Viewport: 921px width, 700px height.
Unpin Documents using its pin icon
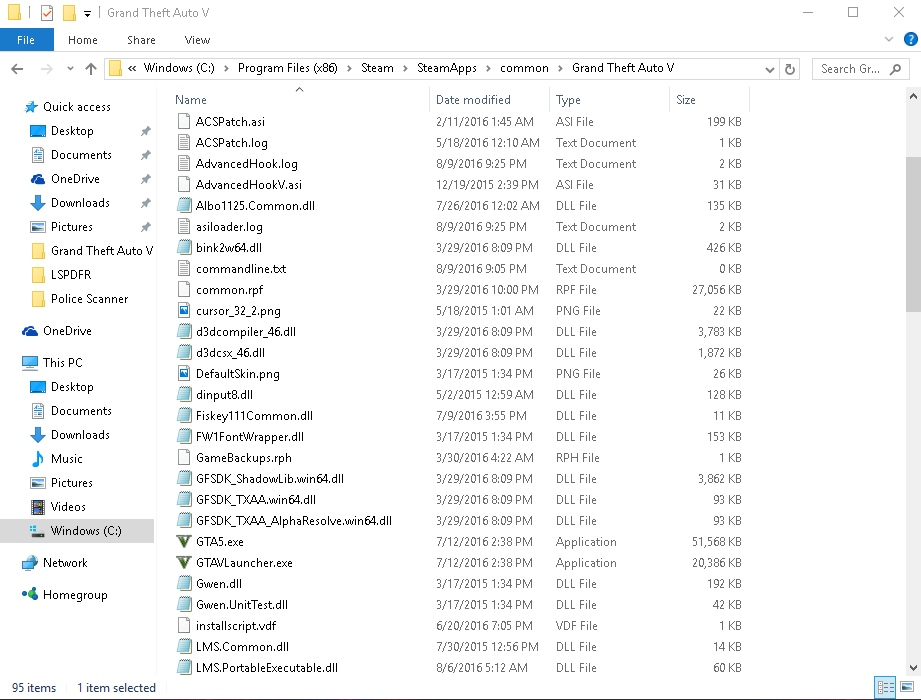146,155
